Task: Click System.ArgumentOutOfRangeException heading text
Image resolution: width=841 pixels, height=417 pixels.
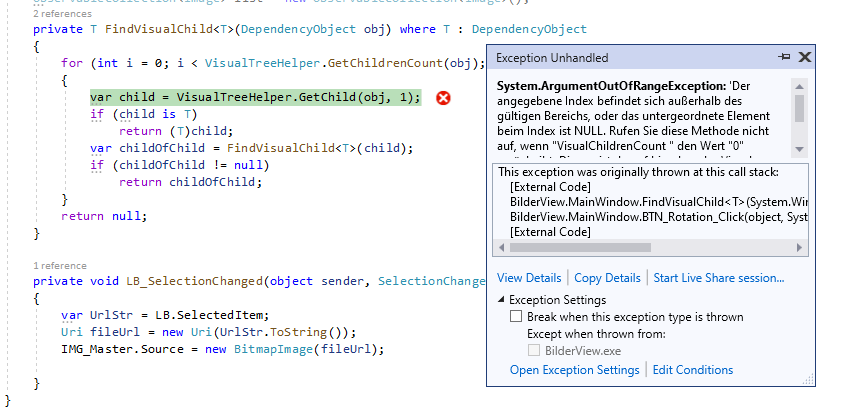Action: (611, 86)
